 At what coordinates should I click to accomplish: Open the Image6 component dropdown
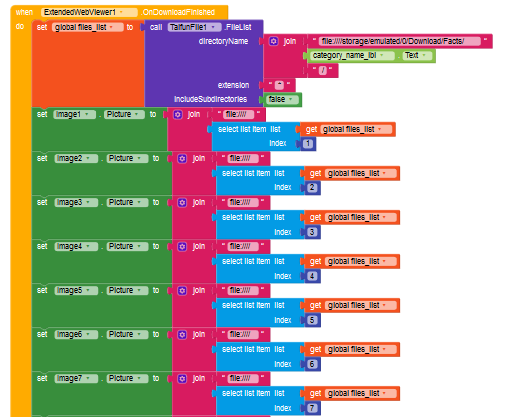click(x=76, y=334)
